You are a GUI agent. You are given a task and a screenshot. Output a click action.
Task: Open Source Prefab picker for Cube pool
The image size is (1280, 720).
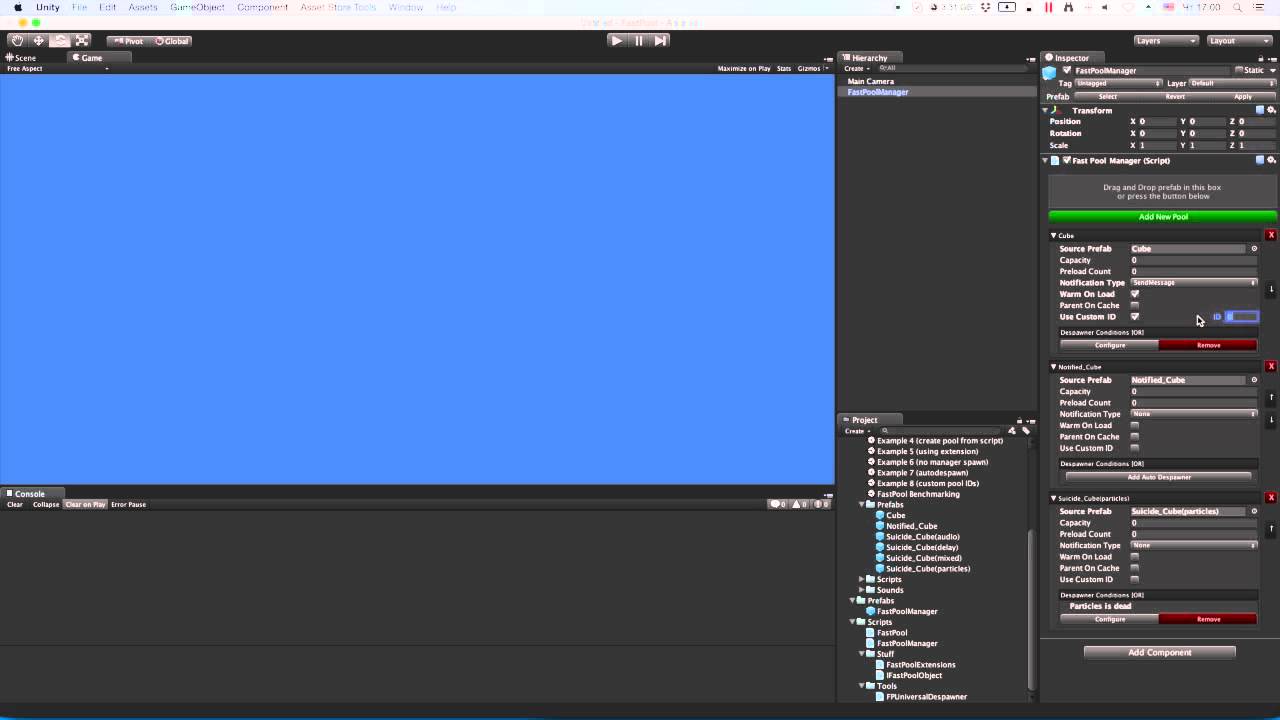(x=1254, y=249)
